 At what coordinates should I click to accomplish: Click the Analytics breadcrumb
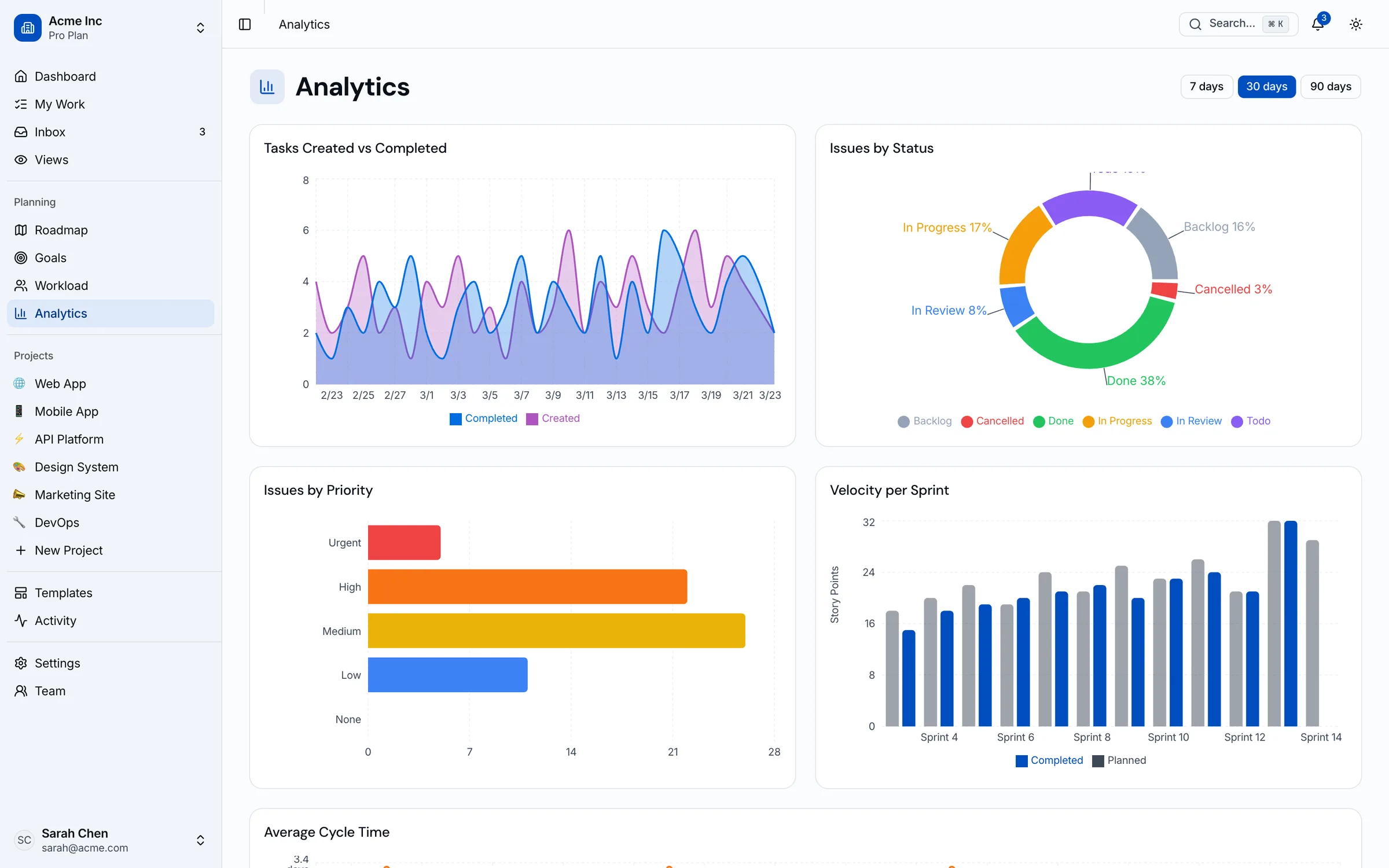(x=304, y=24)
